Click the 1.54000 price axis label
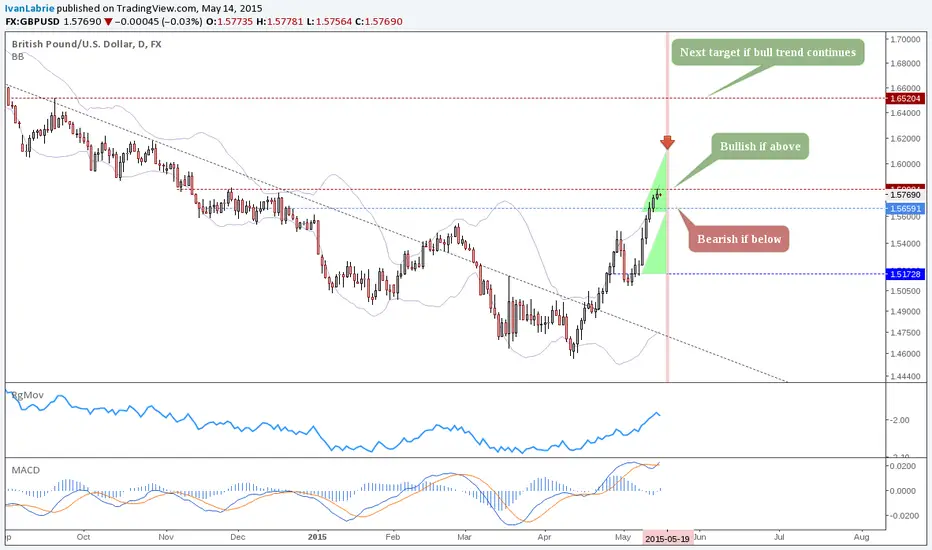This screenshot has width=932, height=550. pyautogui.click(x=905, y=244)
